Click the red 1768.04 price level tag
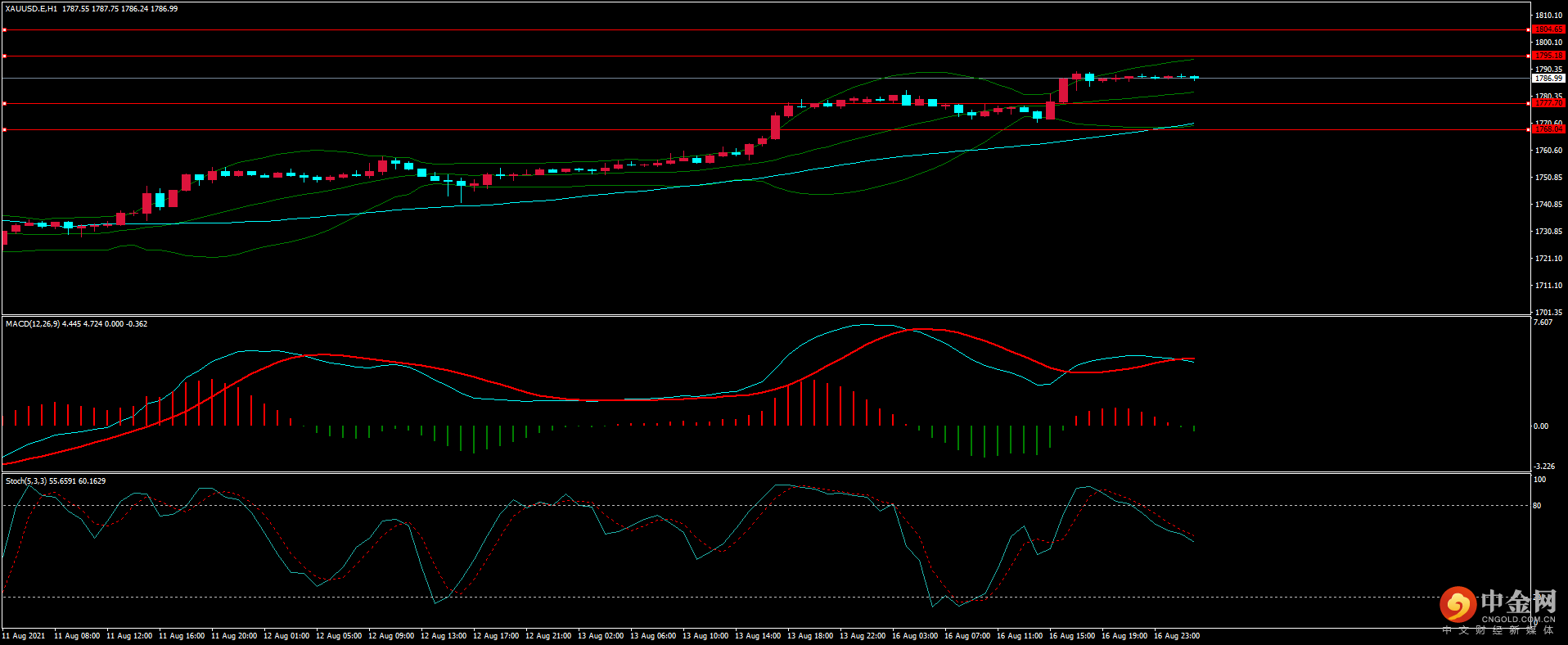 1548,129
